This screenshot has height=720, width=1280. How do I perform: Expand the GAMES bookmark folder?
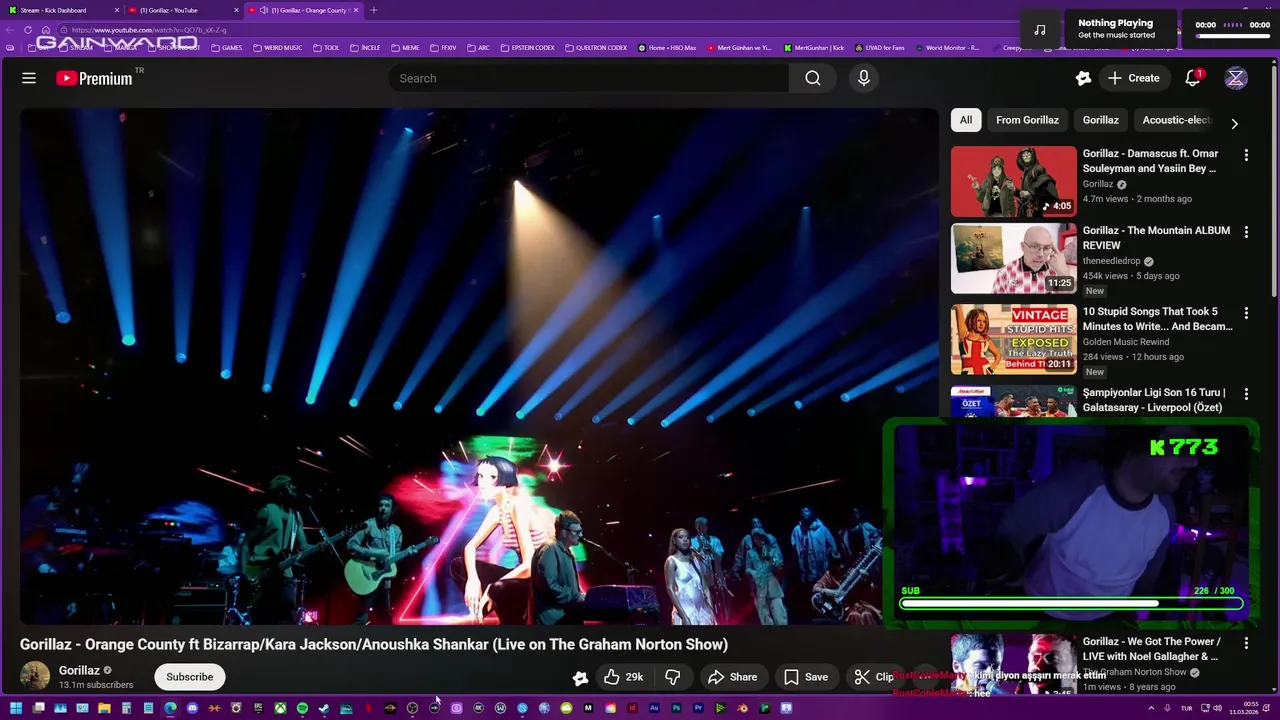(x=226, y=47)
